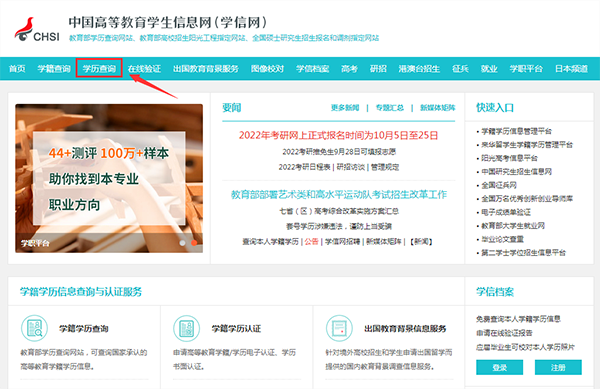Image resolution: width=600 pixels, height=389 pixels.
Task: Open 中国研究生招生信息网 quick link
Action: [x=517, y=171]
